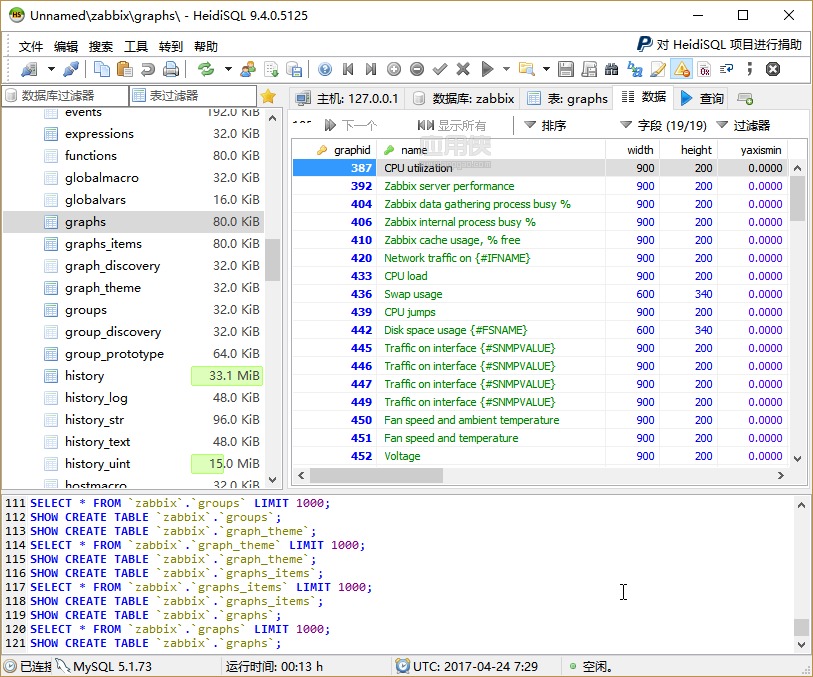
Task: Open load SQL file dropdown arrow
Action: point(546,69)
